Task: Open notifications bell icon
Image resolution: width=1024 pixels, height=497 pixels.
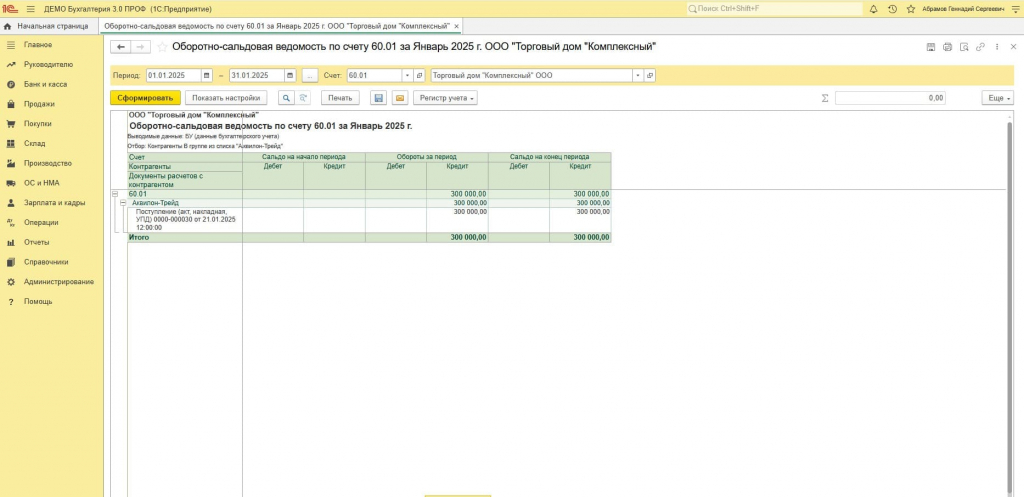Action: coord(874,9)
